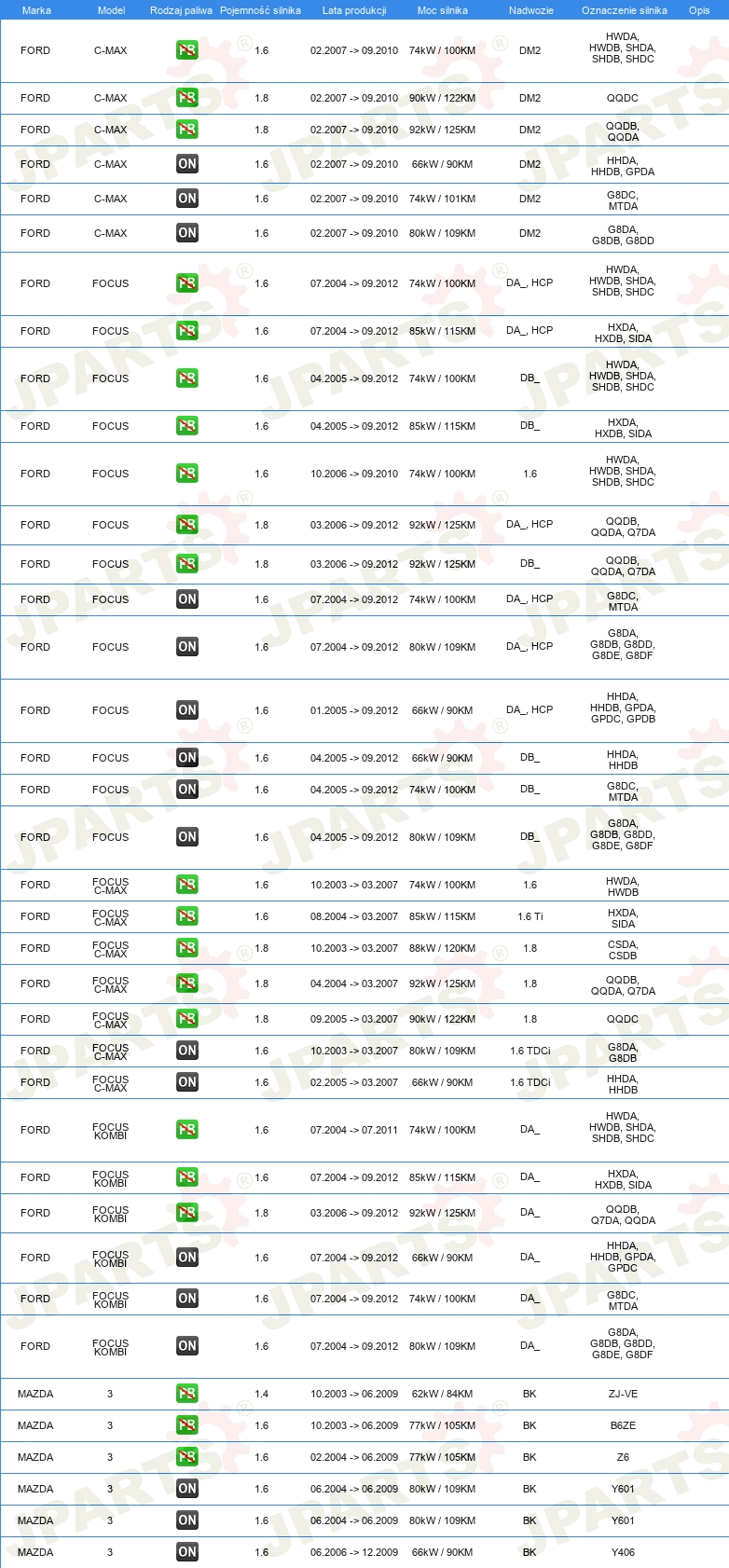Click the 09.2005 -> 03.2007 production years cell
Viewport: 729px width, 1568px height.
click(x=354, y=1019)
